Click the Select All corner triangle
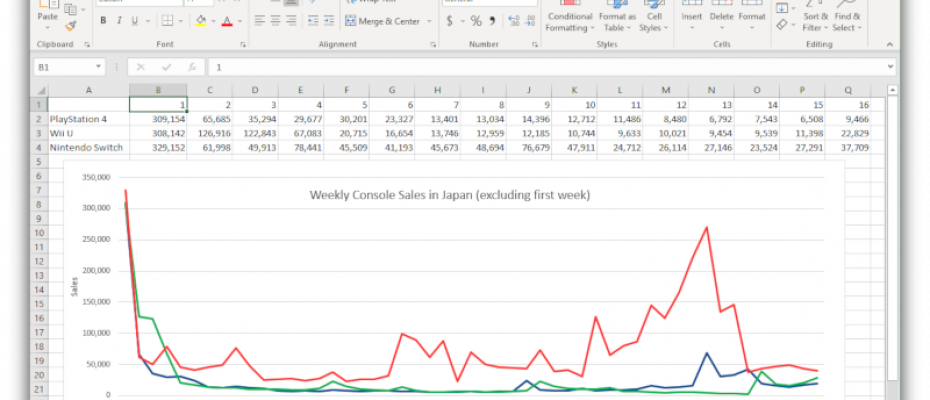Viewport: 930px width, 400px height. tap(41, 90)
